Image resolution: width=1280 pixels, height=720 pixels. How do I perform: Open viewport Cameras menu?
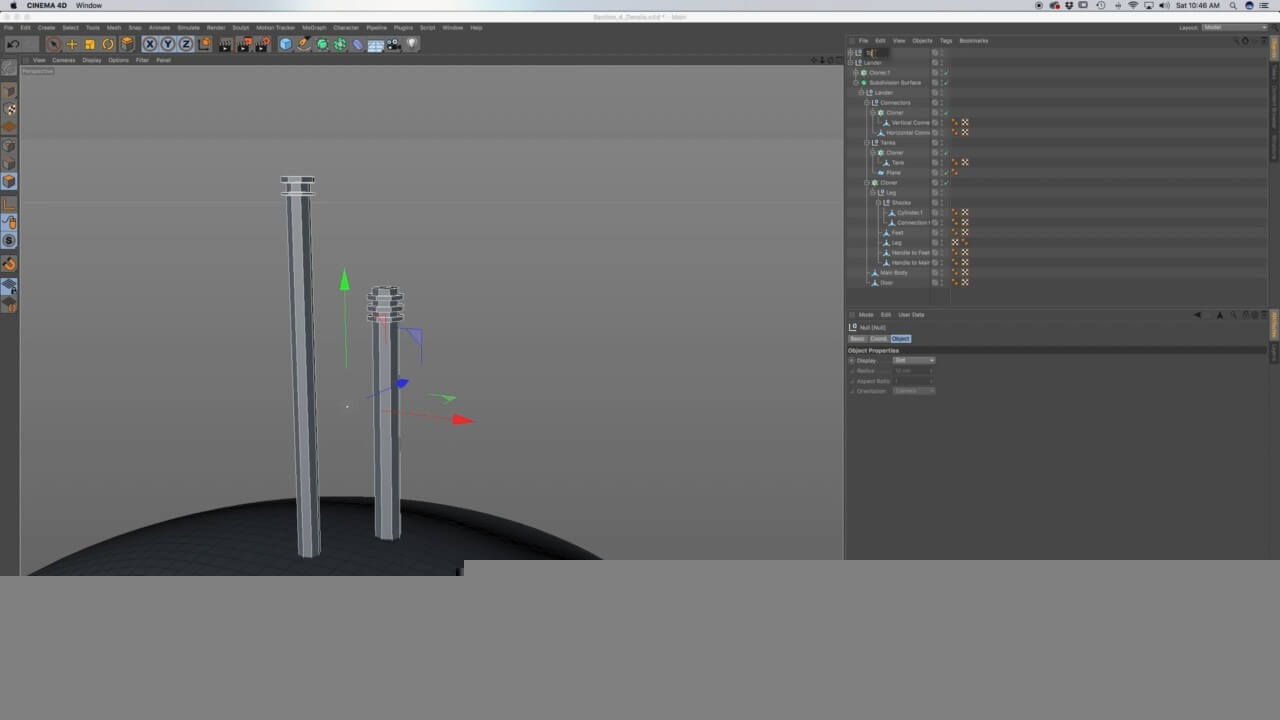63,60
